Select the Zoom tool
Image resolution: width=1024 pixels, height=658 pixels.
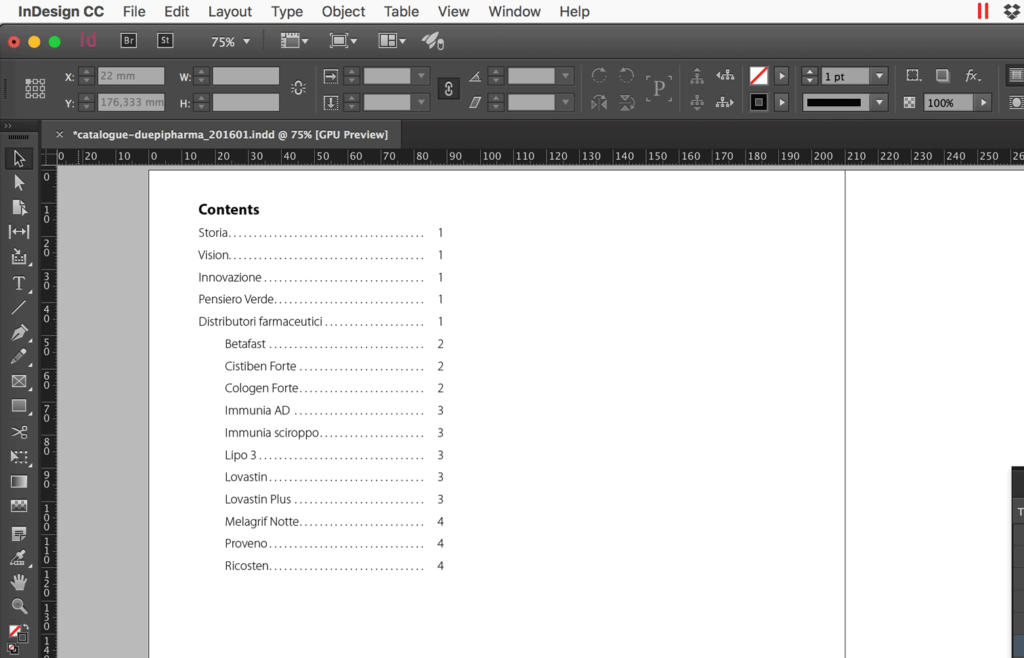19,606
